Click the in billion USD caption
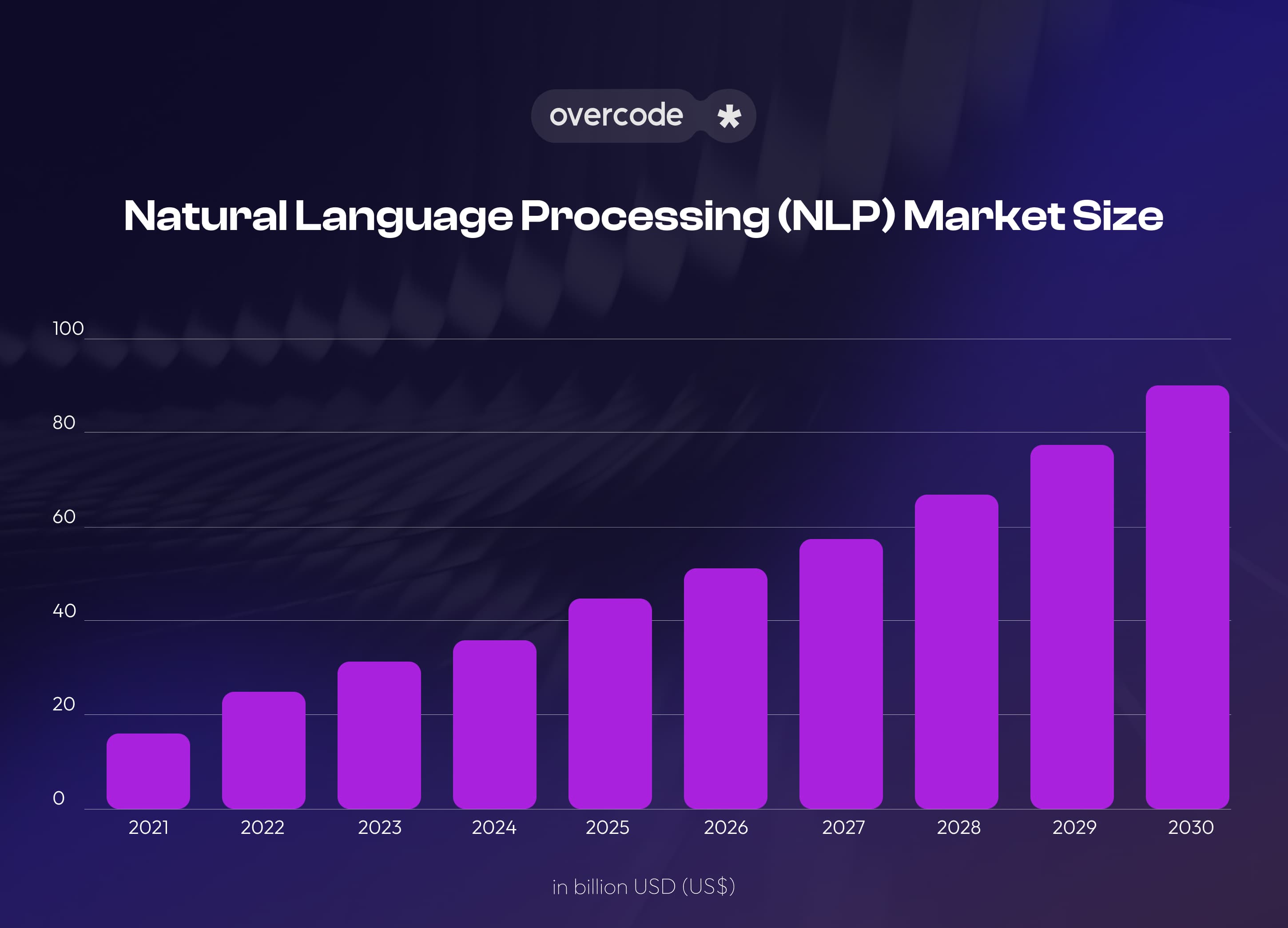This screenshot has height=928, width=1288. coord(644,888)
